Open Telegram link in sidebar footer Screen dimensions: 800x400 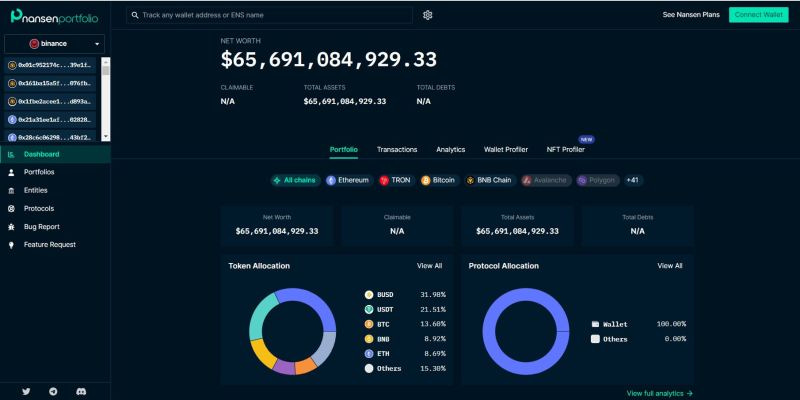pos(53,392)
